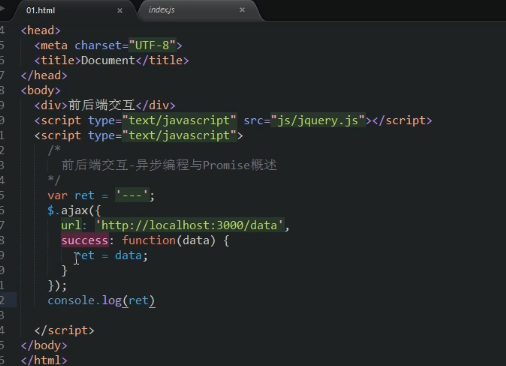Click the first "text/javascript" type string
The height and width of the screenshot is (366, 506).
179,120
